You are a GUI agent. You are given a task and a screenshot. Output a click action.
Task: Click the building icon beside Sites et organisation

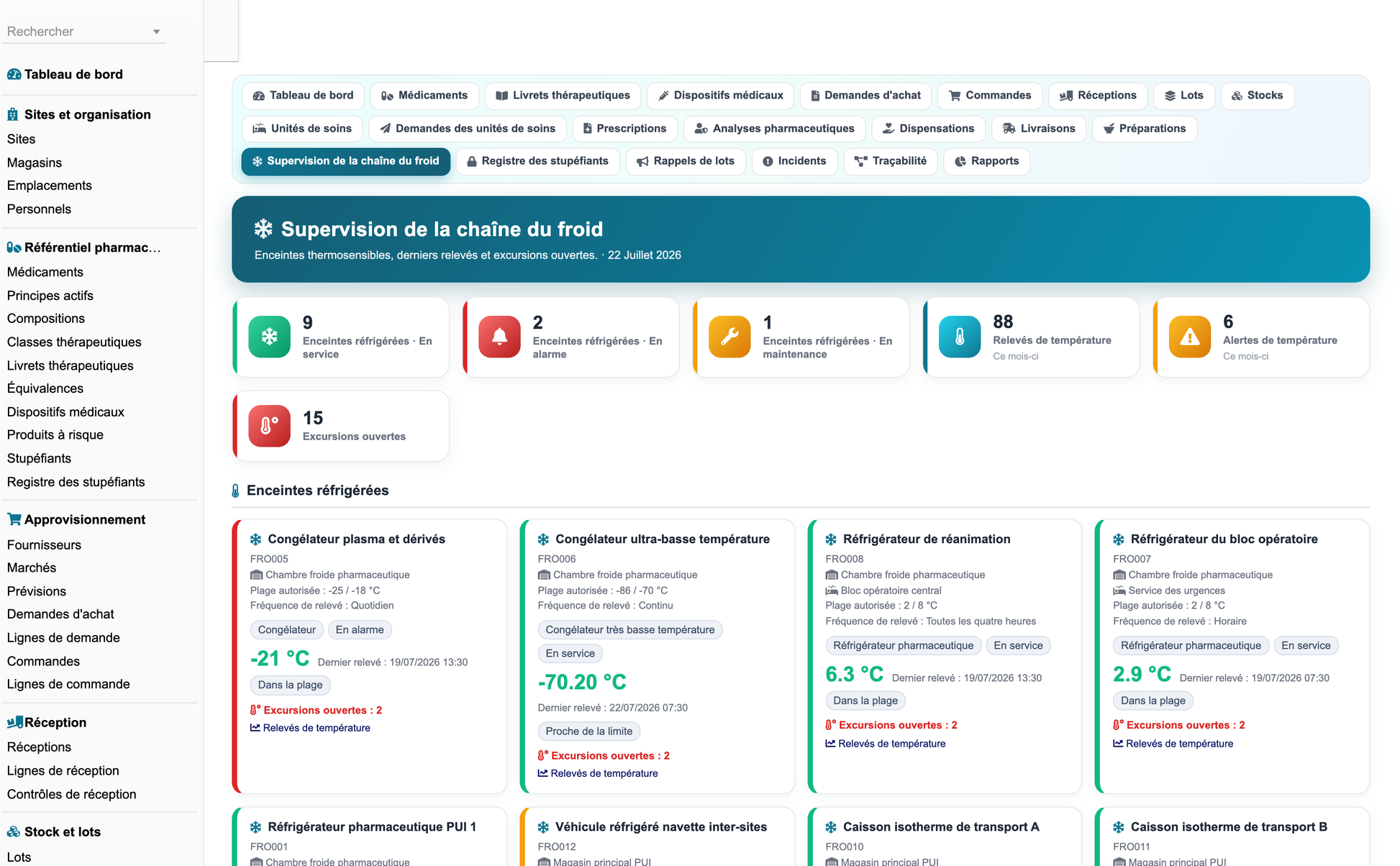(x=13, y=114)
